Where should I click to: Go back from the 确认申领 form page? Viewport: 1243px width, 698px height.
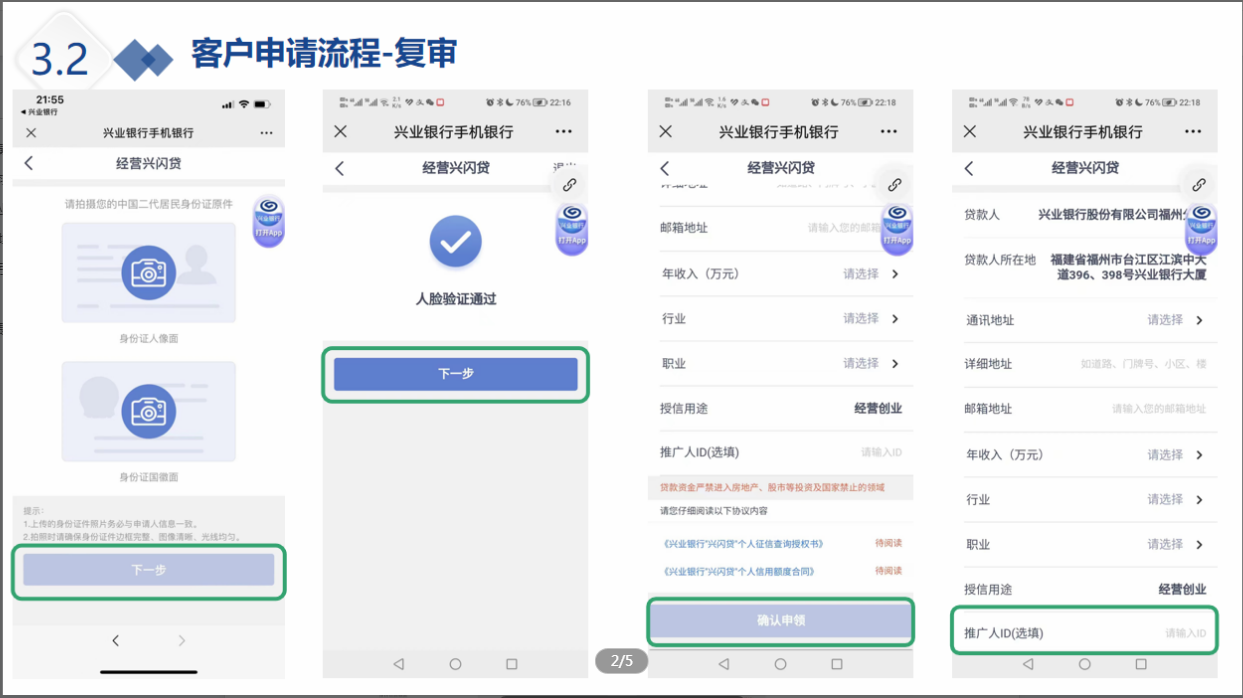[665, 168]
